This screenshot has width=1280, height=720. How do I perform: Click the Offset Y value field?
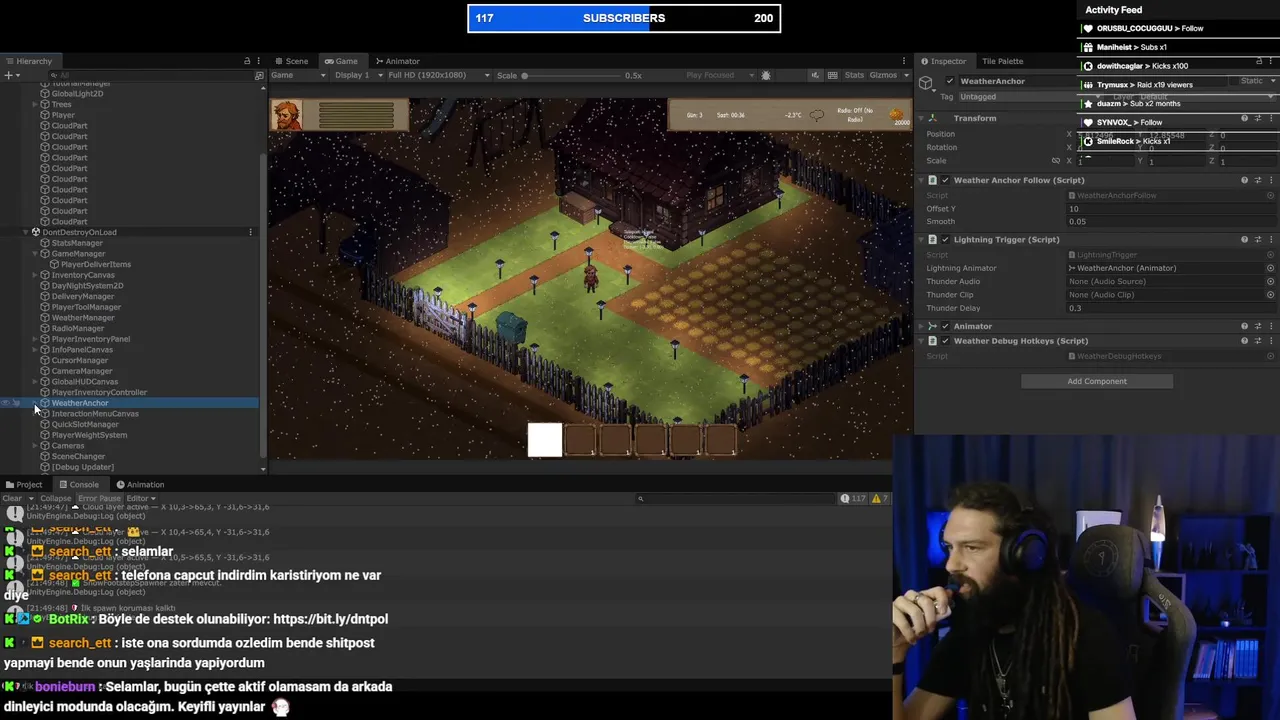tap(1170, 208)
